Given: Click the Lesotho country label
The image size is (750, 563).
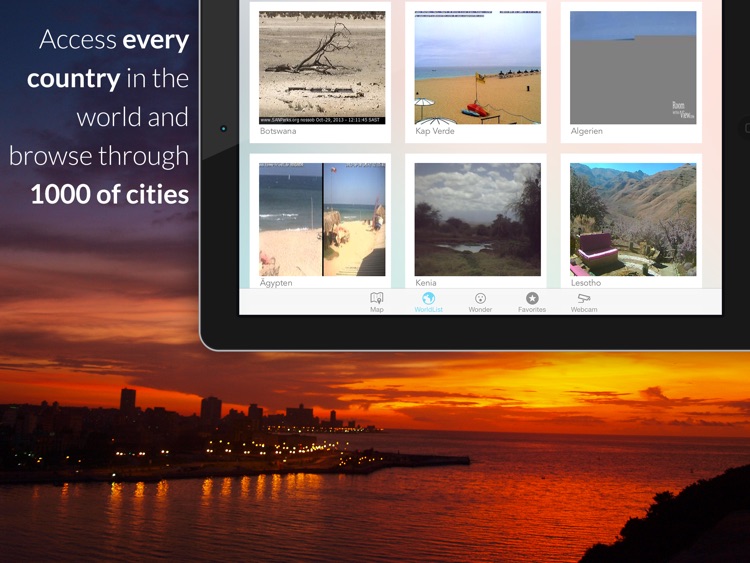Looking at the screenshot, I should (586, 283).
